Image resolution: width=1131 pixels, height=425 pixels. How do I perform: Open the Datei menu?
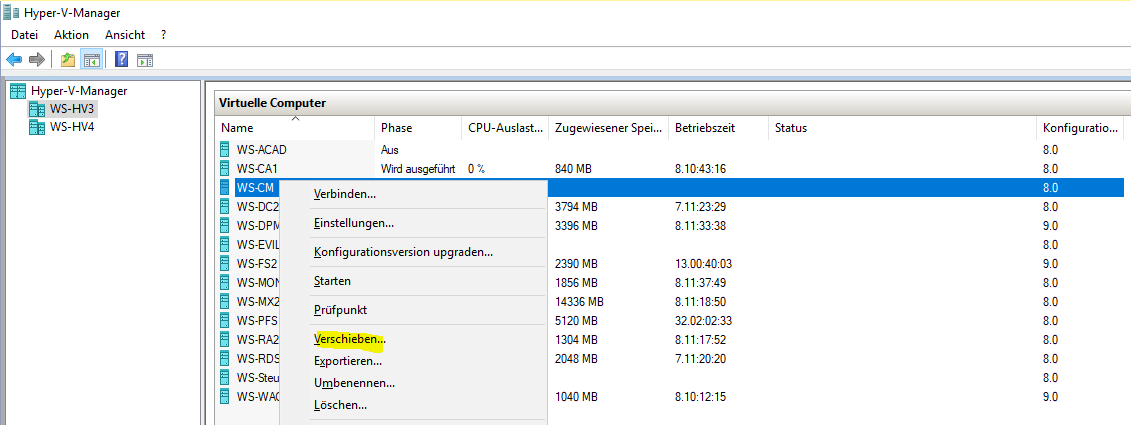coord(25,35)
